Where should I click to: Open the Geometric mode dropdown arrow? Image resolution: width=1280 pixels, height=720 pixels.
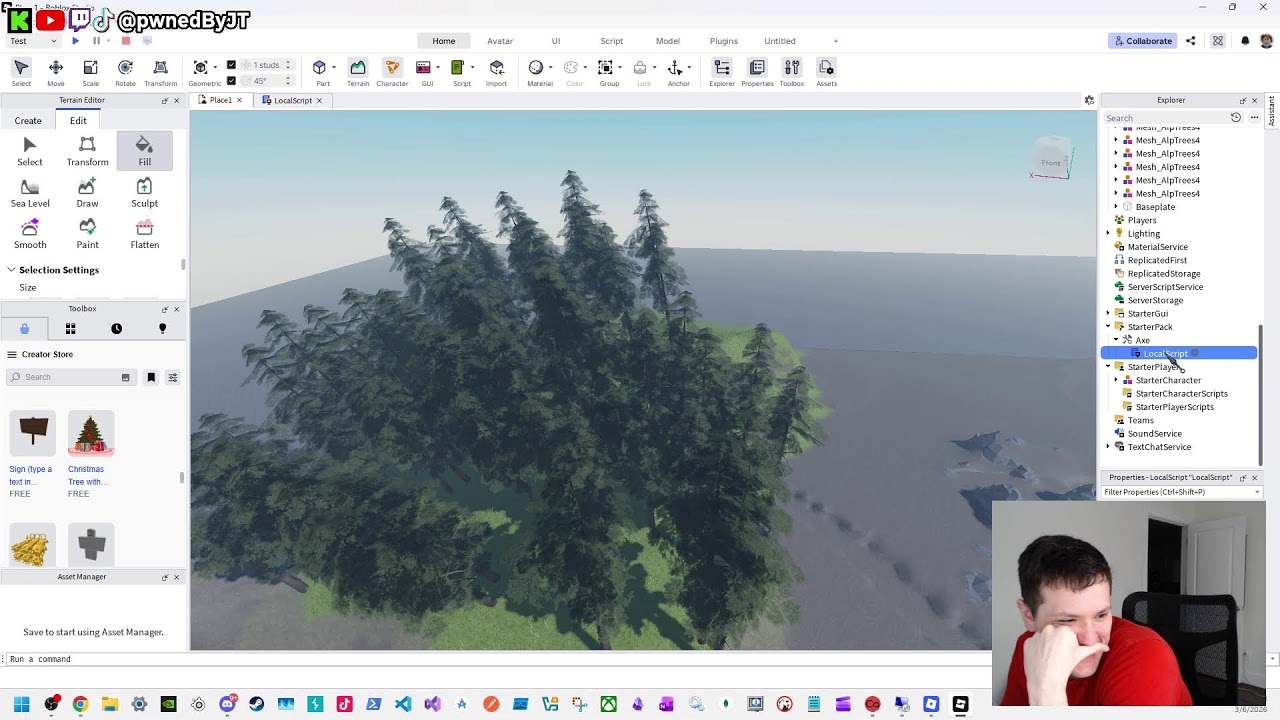coord(217,67)
